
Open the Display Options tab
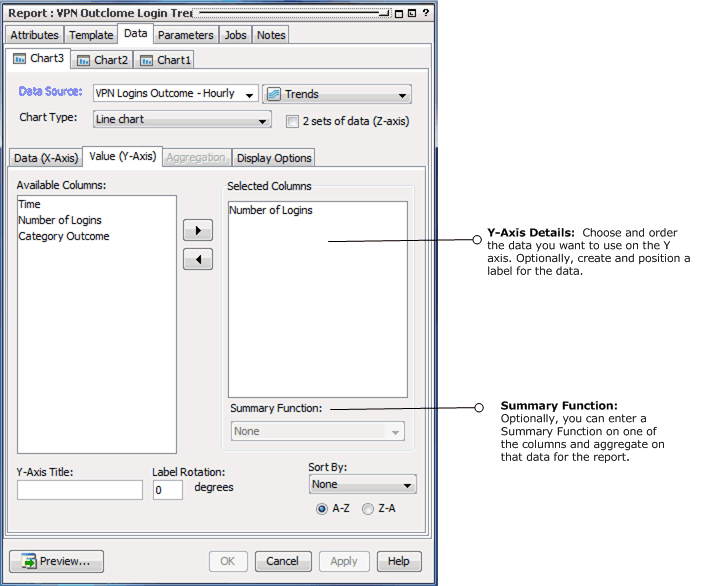point(274,158)
